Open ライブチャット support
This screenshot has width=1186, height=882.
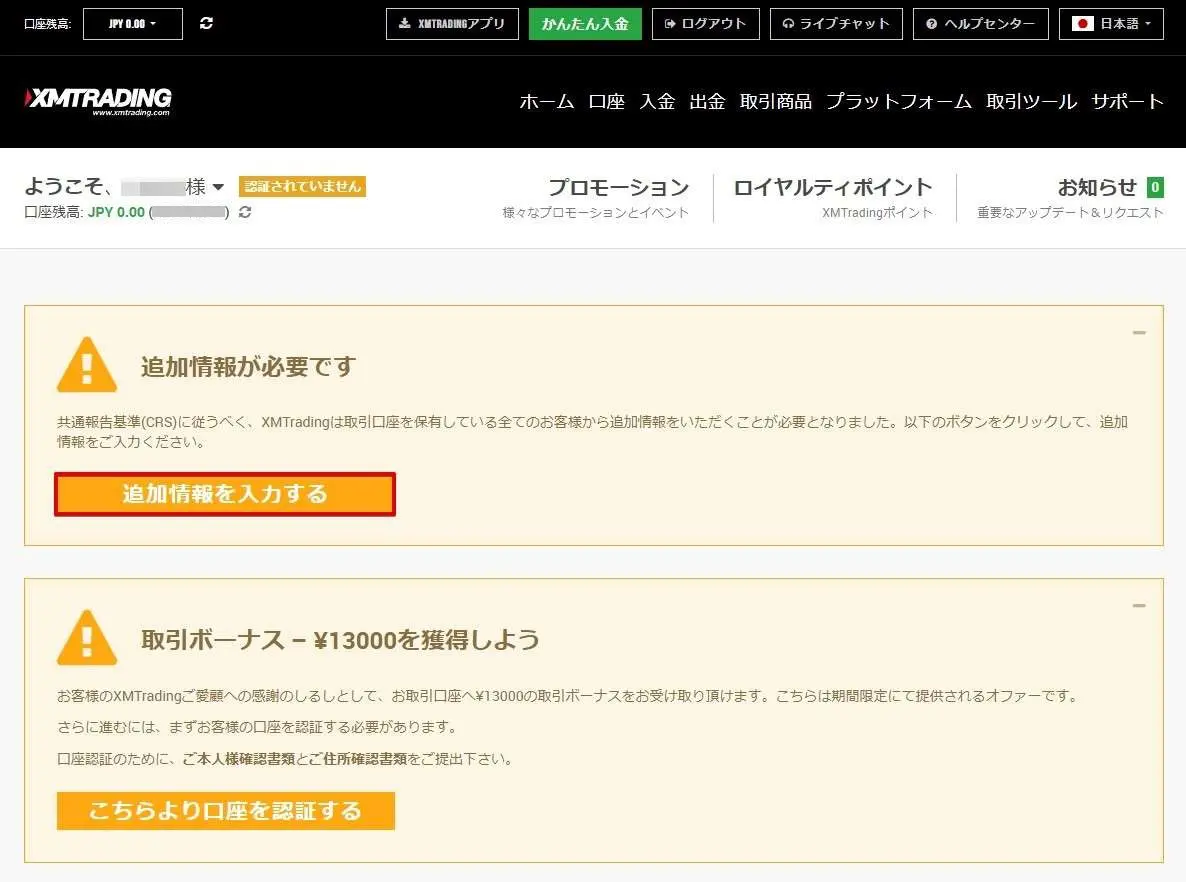point(836,24)
